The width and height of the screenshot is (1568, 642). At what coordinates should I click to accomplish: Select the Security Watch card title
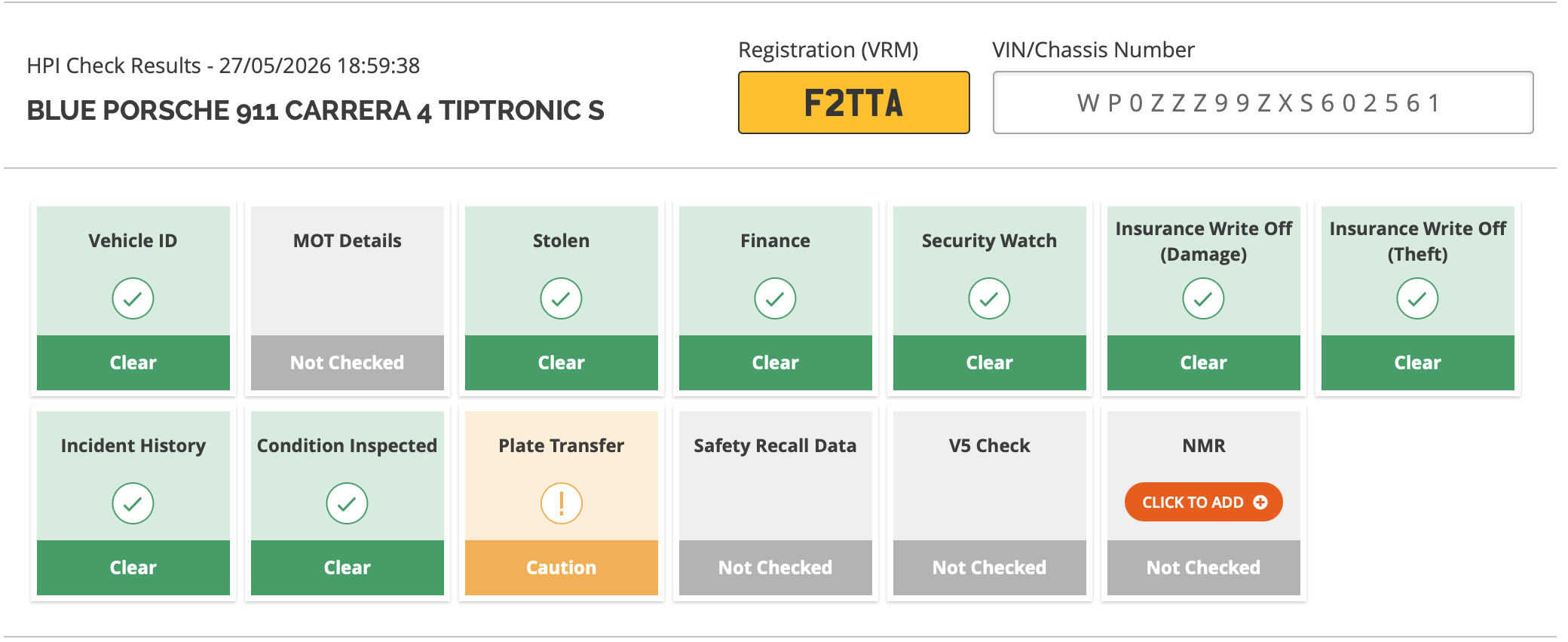click(x=990, y=241)
